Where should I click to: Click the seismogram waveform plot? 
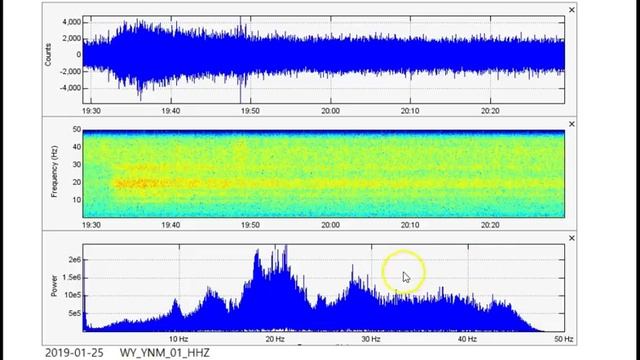(324, 60)
